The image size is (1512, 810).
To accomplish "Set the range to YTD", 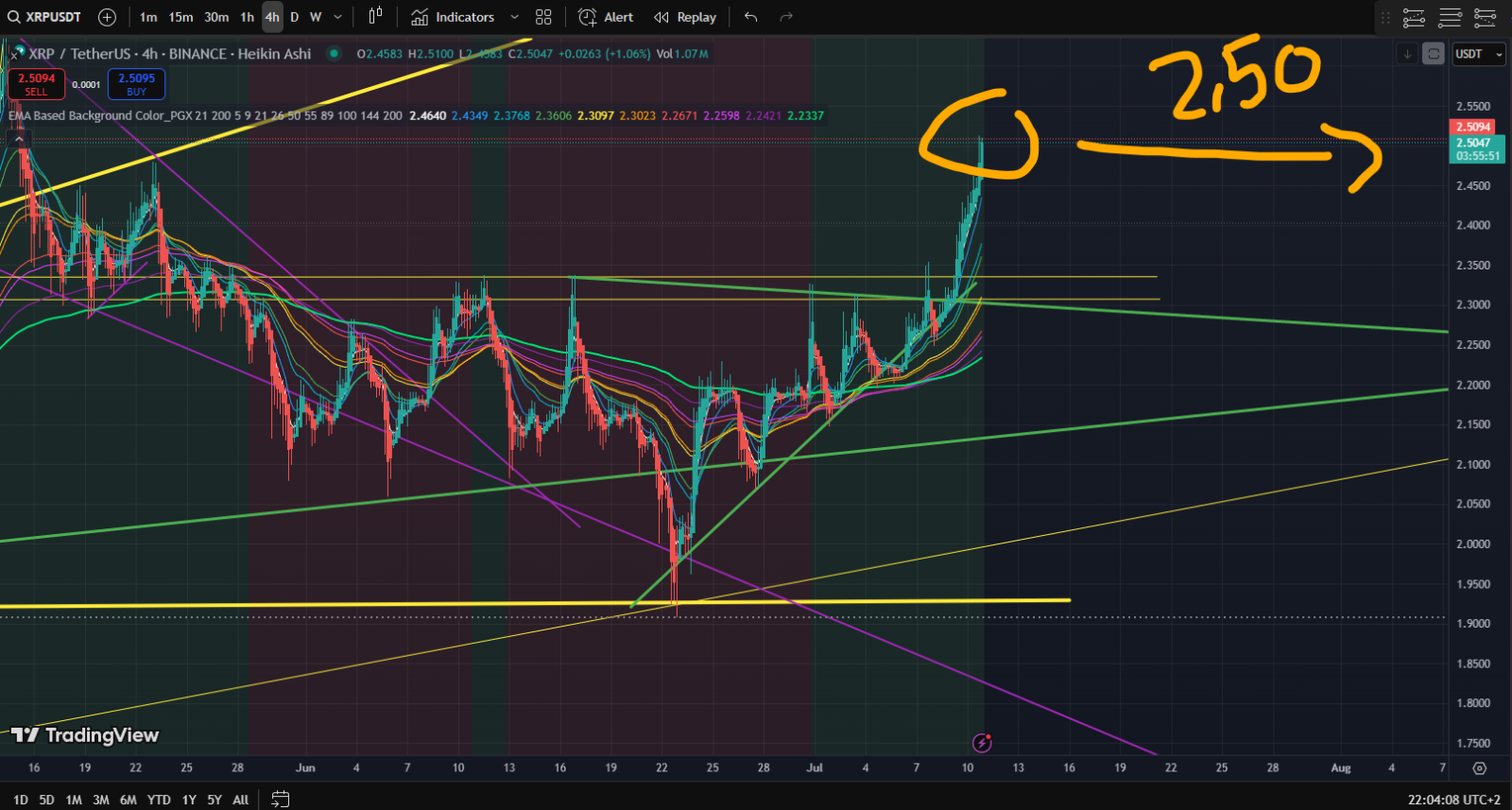I will pyautogui.click(x=159, y=800).
